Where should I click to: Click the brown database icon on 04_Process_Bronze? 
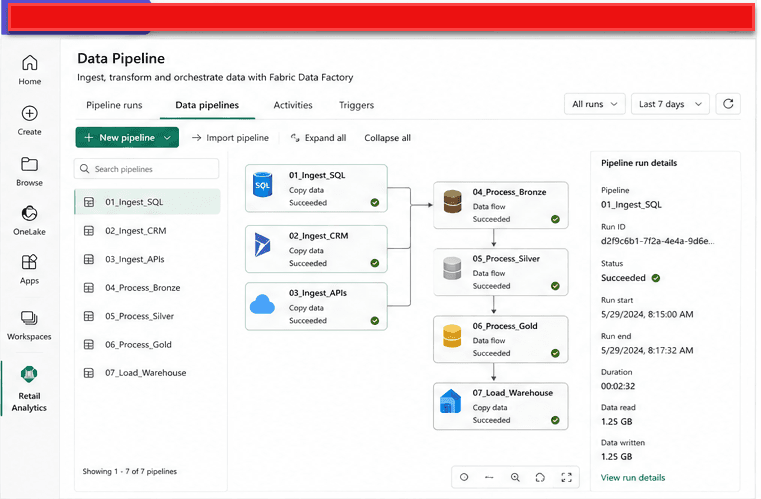452,201
